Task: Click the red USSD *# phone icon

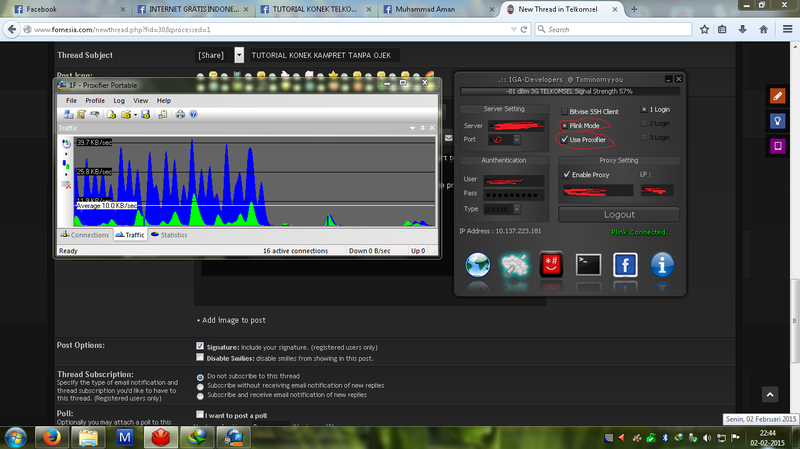Action: pyautogui.click(x=552, y=265)
